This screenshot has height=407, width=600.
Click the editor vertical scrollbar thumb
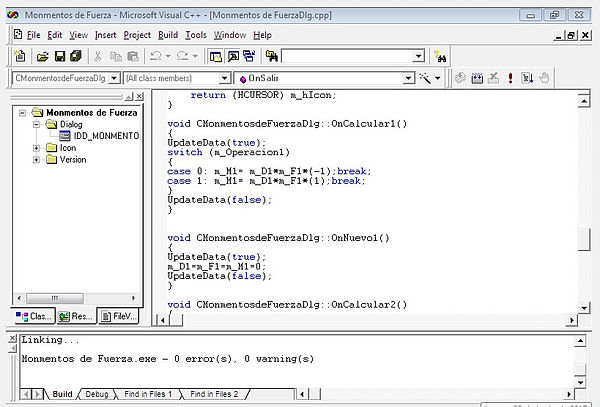click(584, 239)
